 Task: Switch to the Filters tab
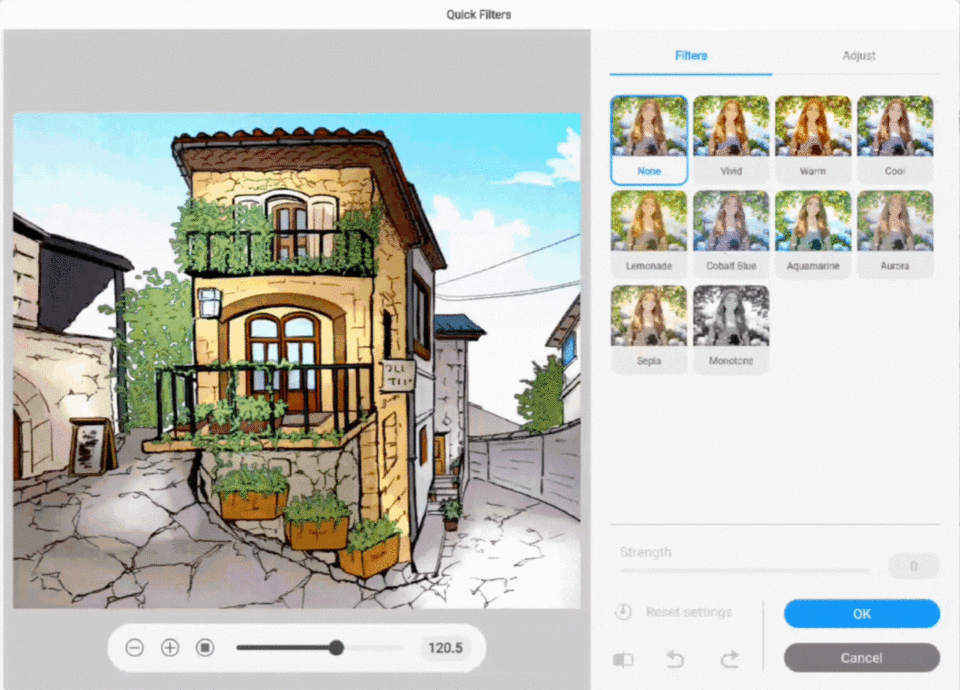pyautogui.click(x=691, y=56)
